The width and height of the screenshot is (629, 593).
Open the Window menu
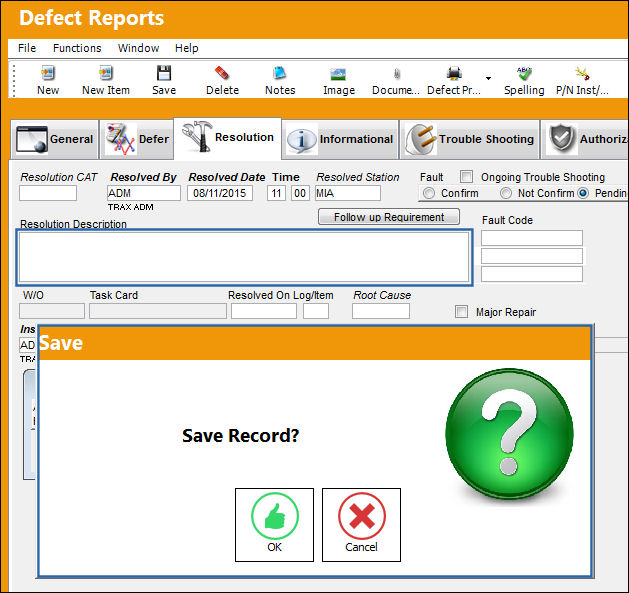coord(138,48)
